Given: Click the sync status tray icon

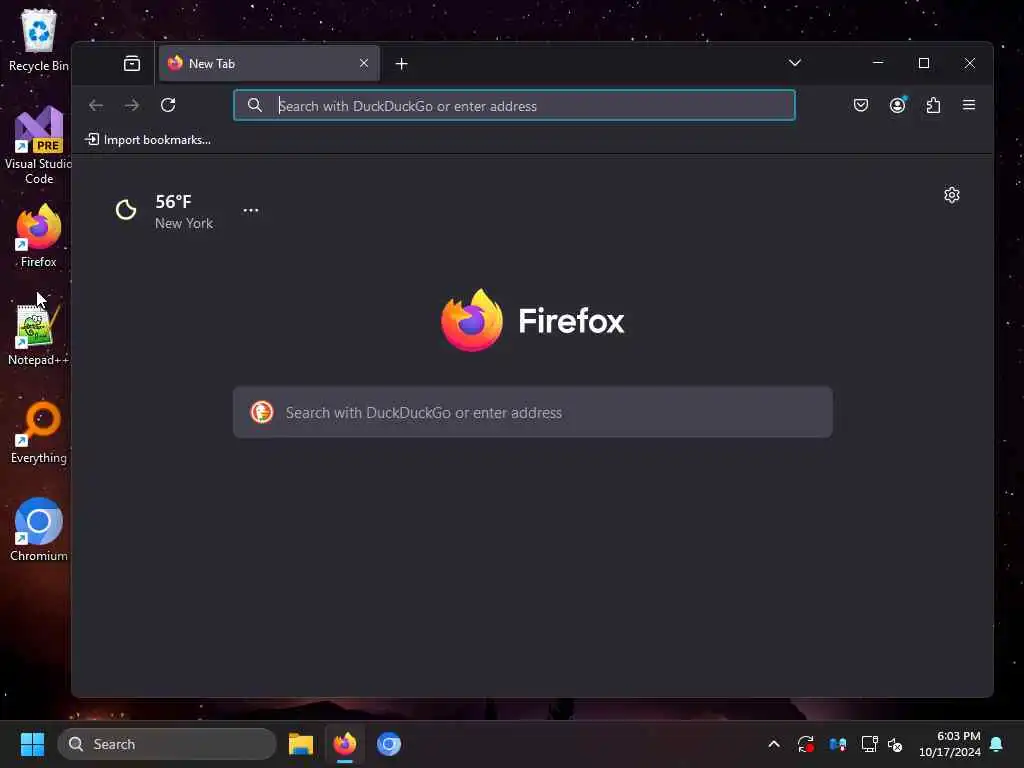Looking at the screenshot, I should click(x=806, y=744).
